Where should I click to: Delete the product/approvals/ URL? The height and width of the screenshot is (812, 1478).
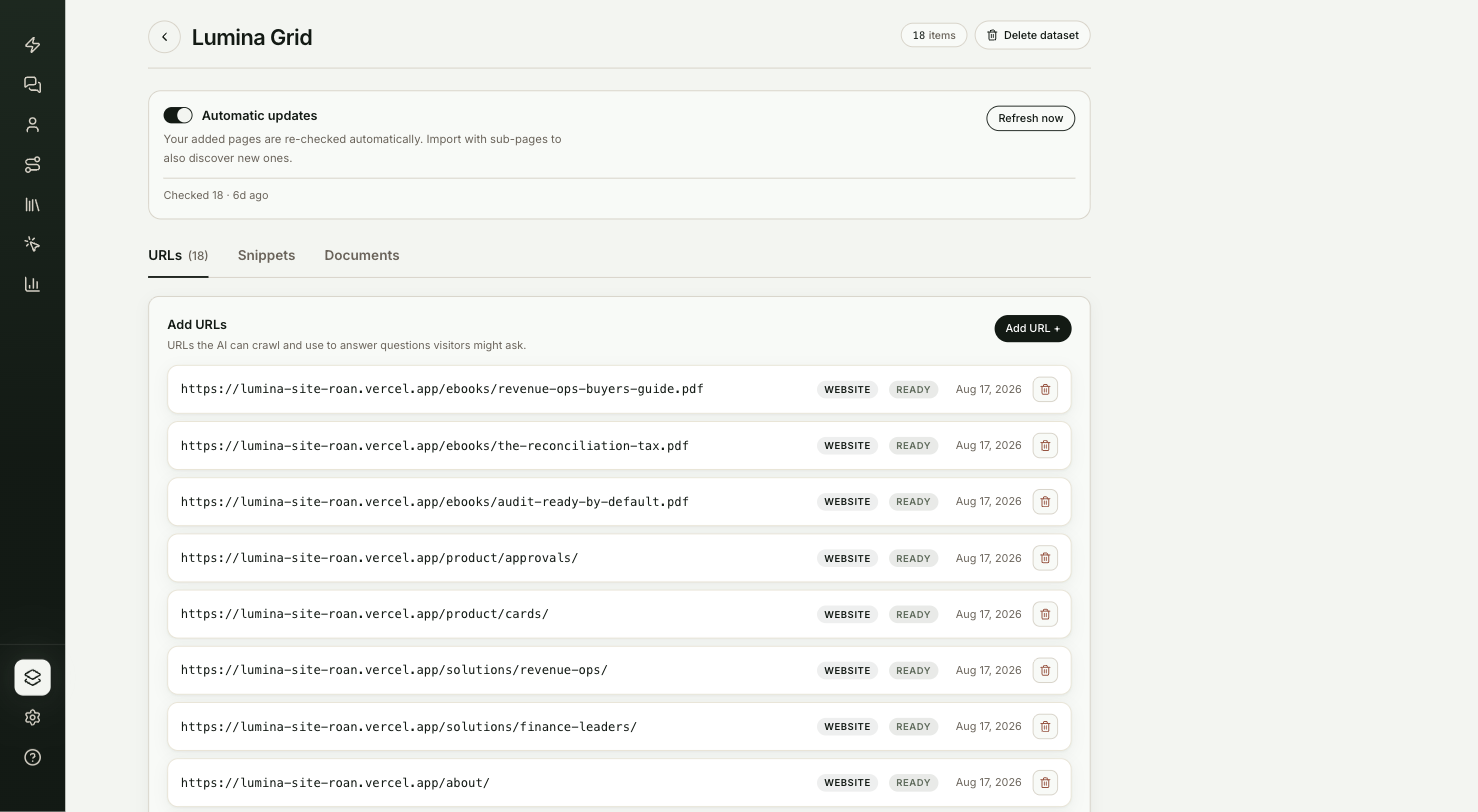click(1045, 558)
